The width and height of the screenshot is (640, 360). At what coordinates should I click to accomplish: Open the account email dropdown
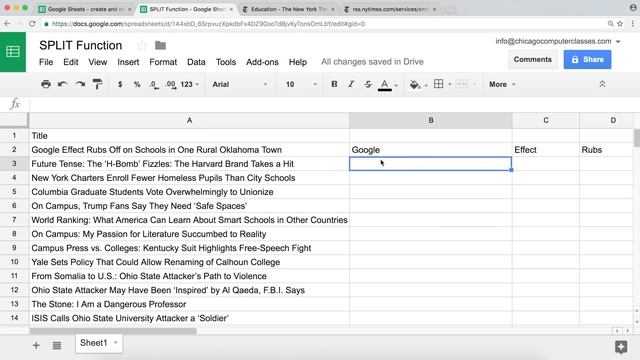coord(618,42)
